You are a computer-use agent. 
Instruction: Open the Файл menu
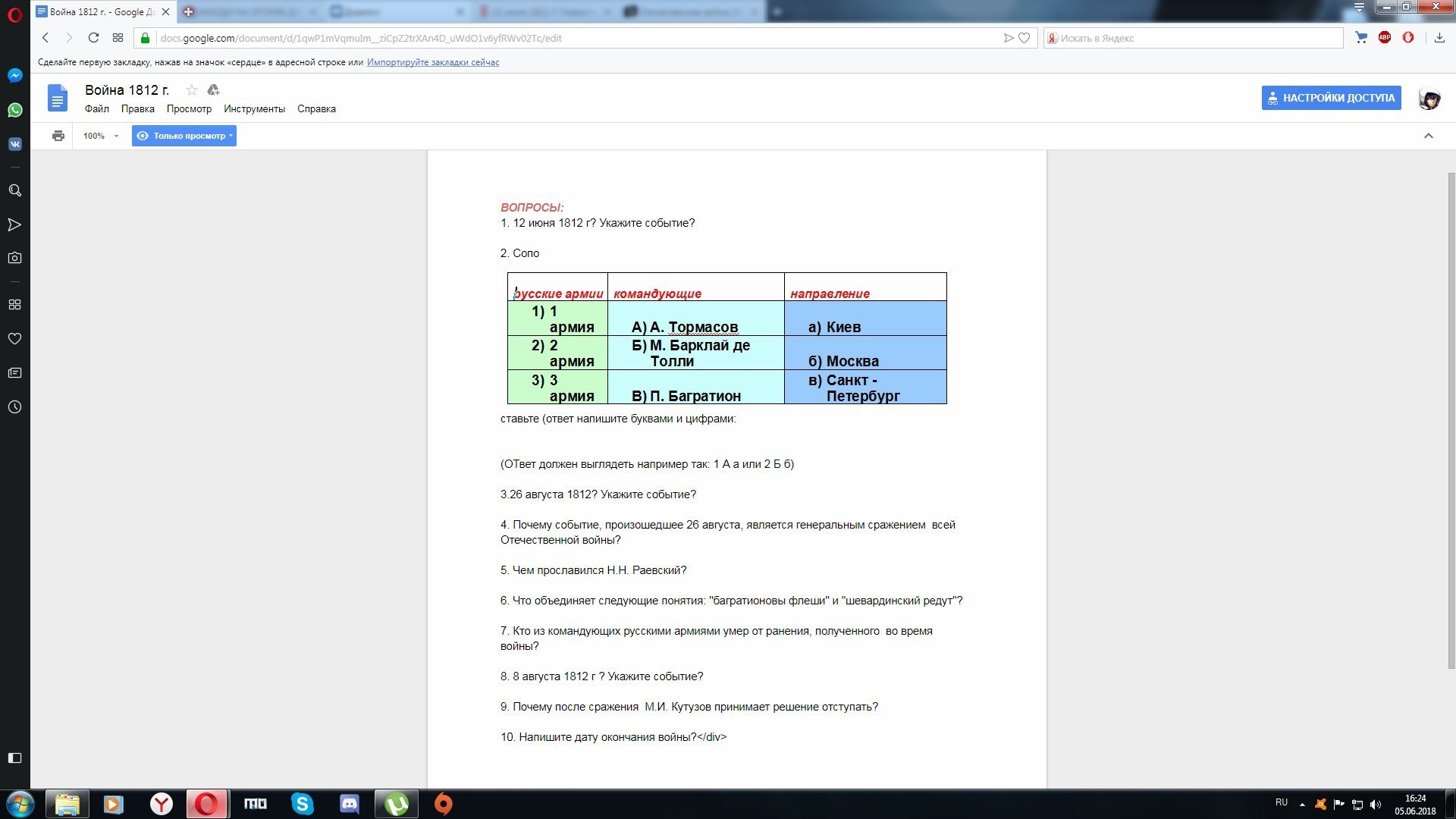coord(96,109)
